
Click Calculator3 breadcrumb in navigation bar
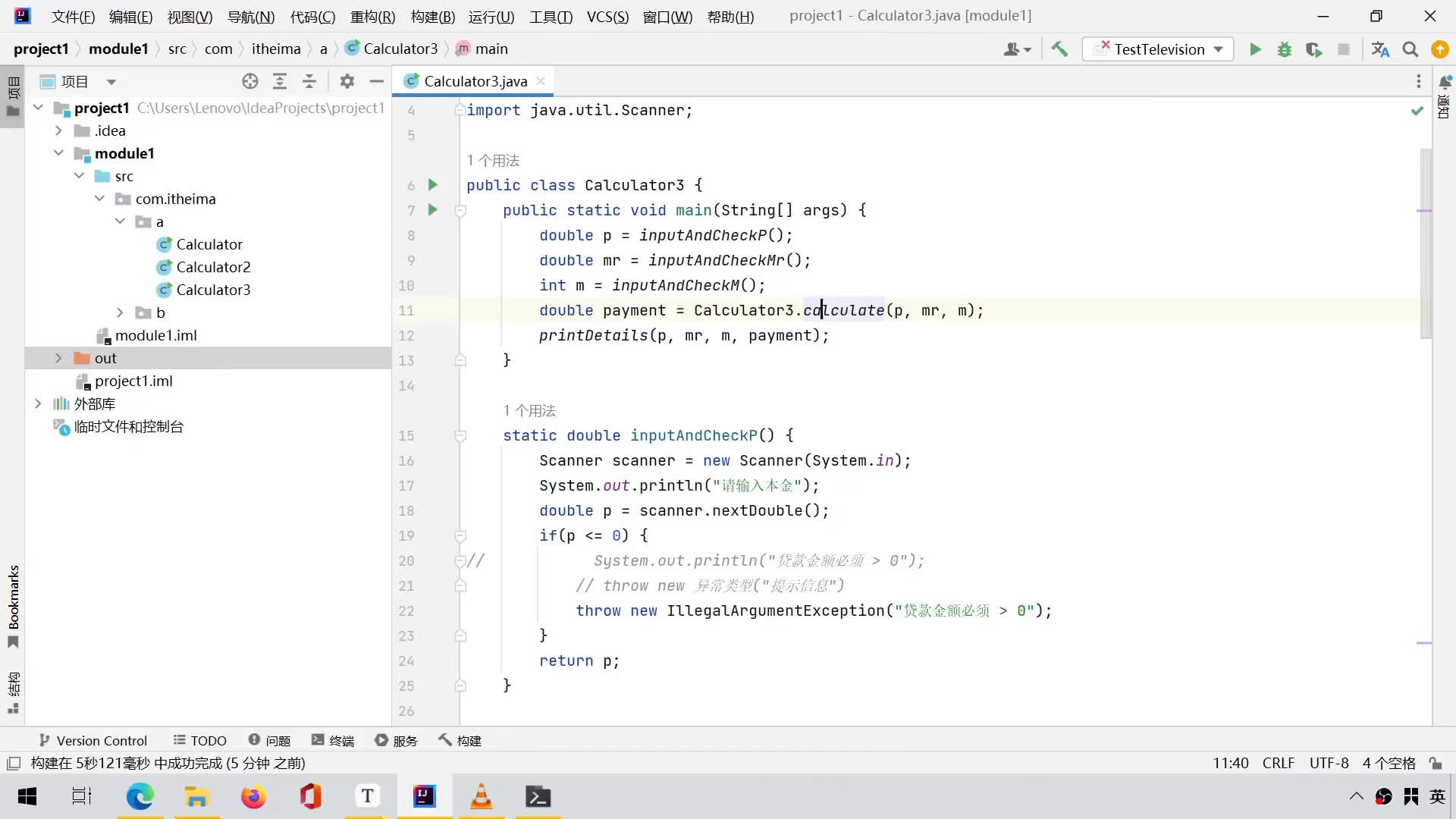coord(392,49)
